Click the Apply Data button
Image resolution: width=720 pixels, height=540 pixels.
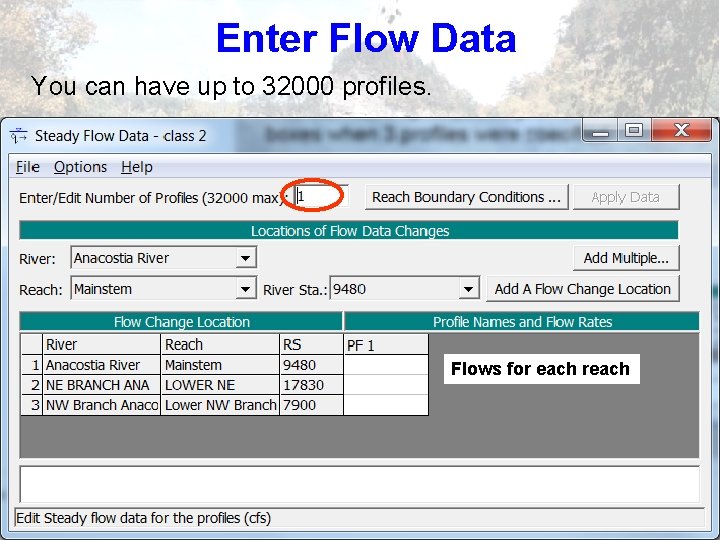pyautogui.click(x=626, y=197)
